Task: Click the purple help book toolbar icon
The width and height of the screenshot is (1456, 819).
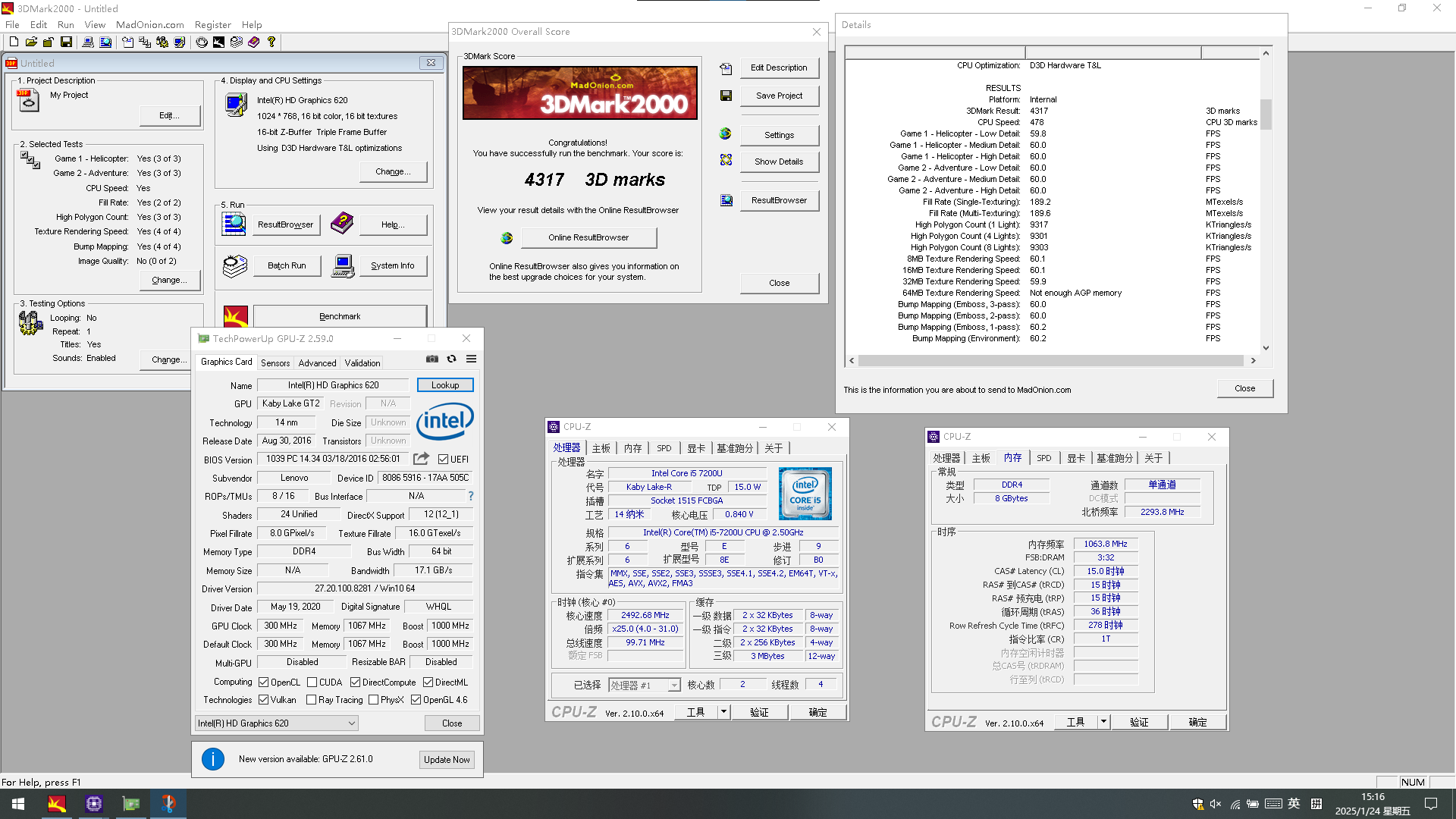Action: pyautogui.click(x=254, y=42)
